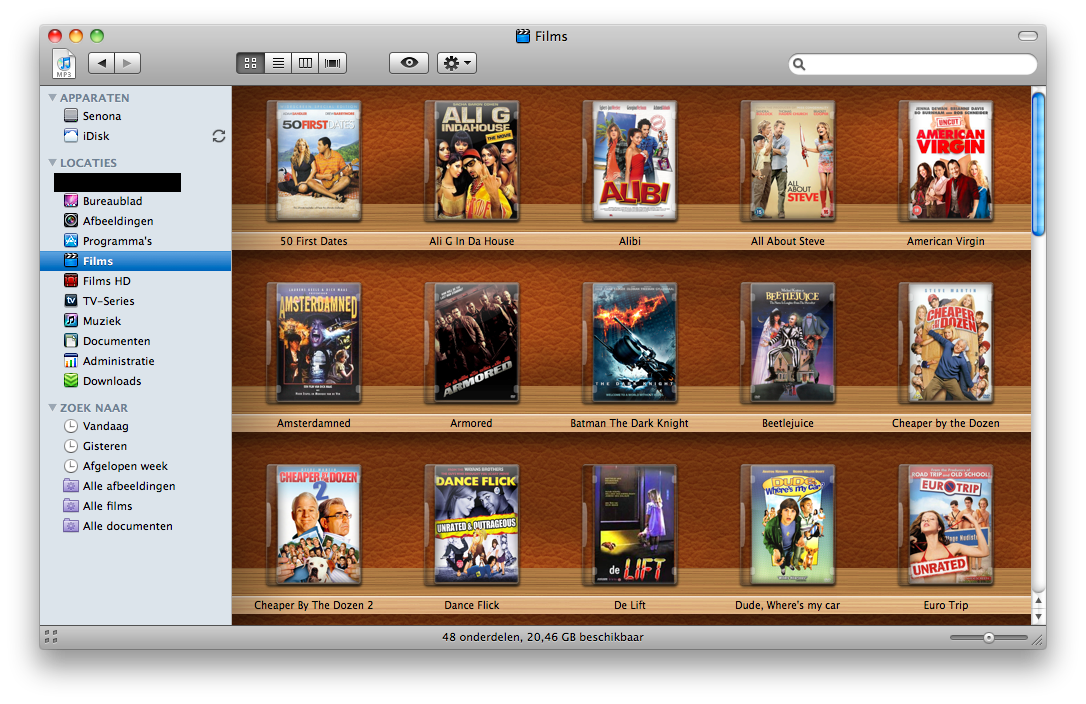
Task: Click the 'Beetlejuice' file name label
Action: coord(787,423)
